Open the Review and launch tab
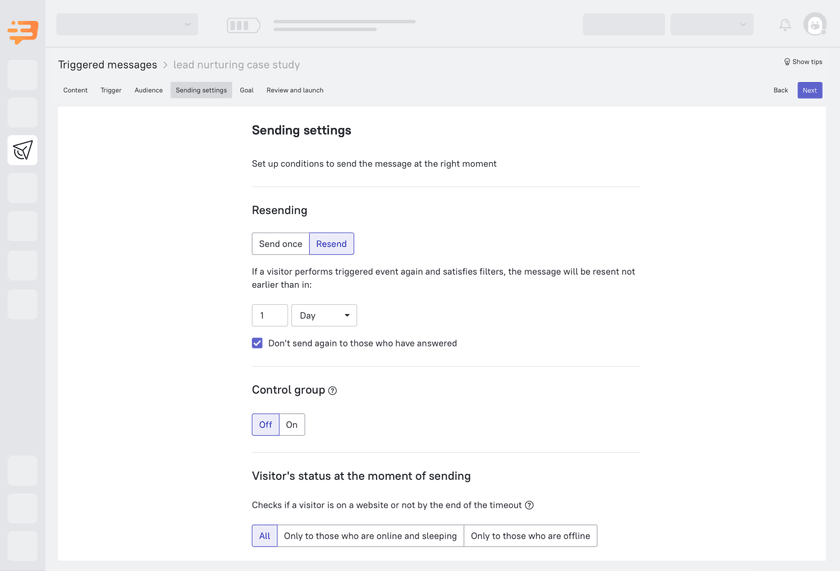This screenshot has width=840, height=571. [x=295, y=90]
